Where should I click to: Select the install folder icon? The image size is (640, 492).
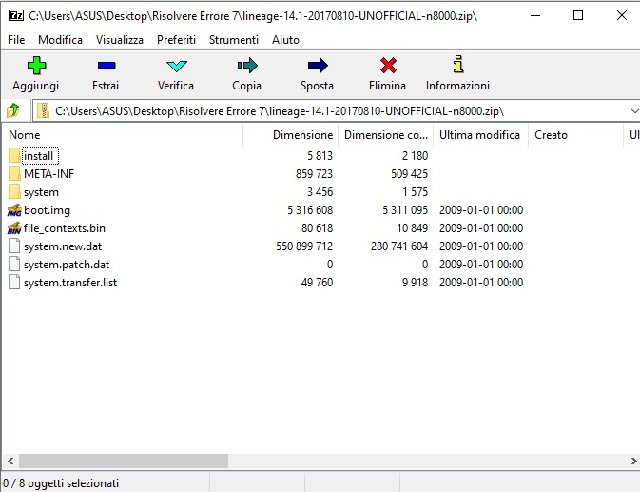pos(15,156)
